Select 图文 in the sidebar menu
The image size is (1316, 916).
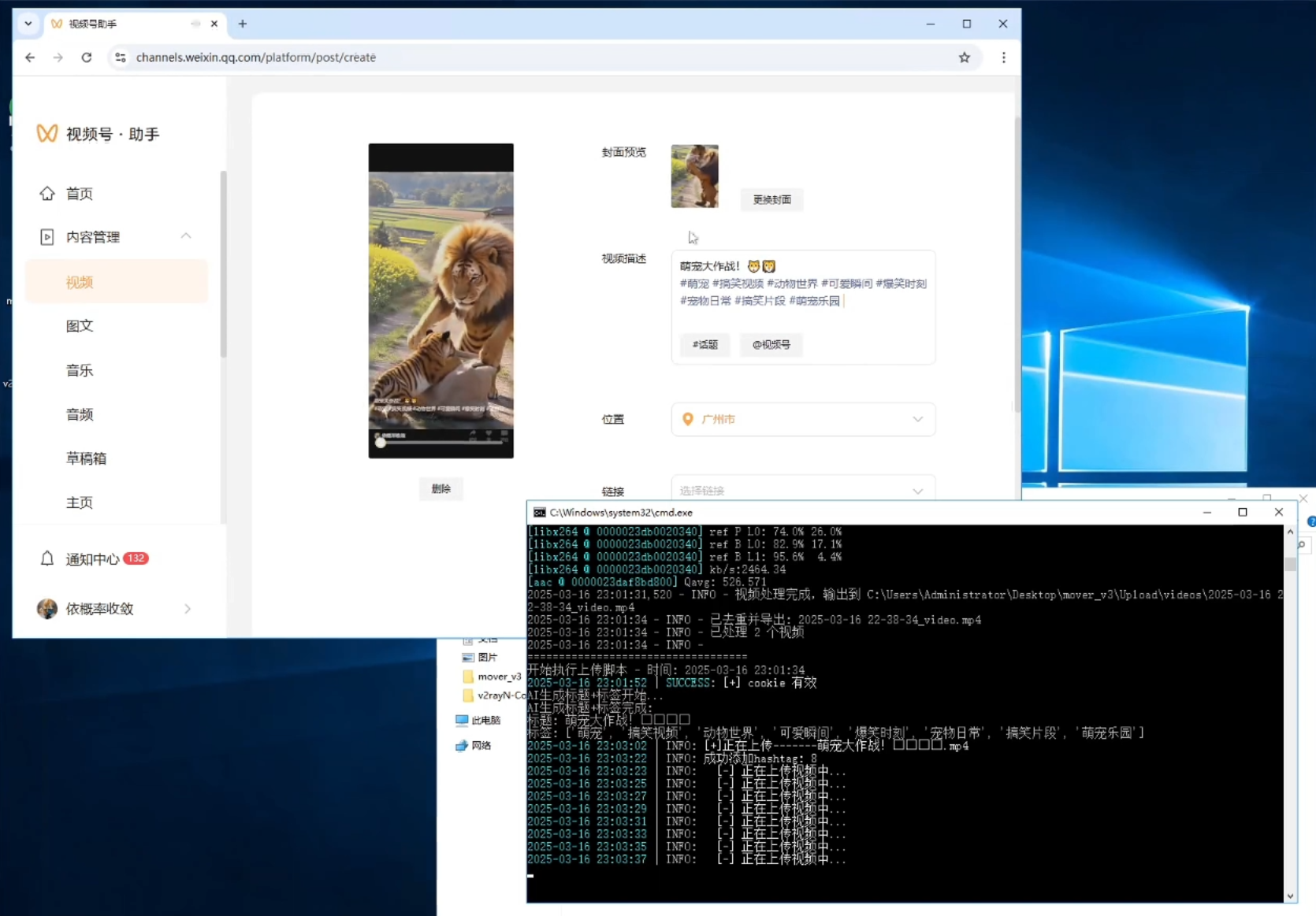pos(80,326)
